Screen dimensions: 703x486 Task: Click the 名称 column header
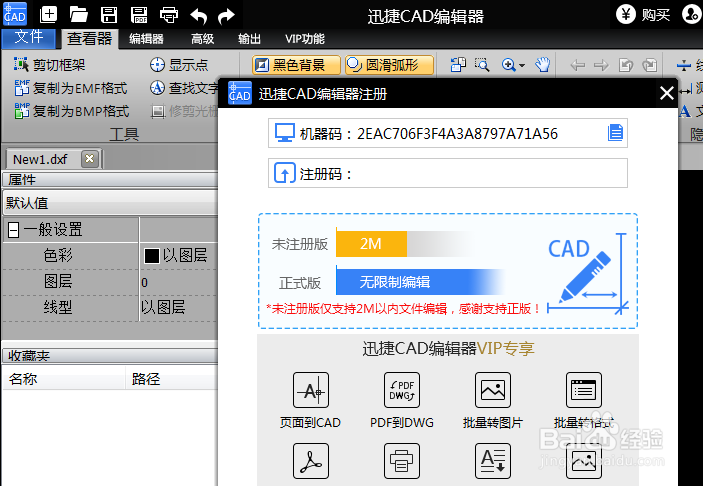pyautogui.click(x=63, y=379)
